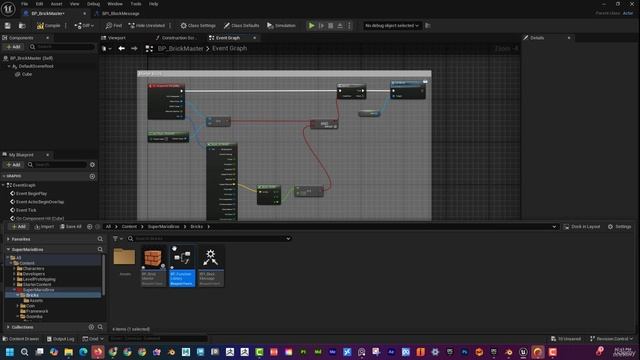Open the Windows Start menu

pyautogui.click(x=10, y=352)
